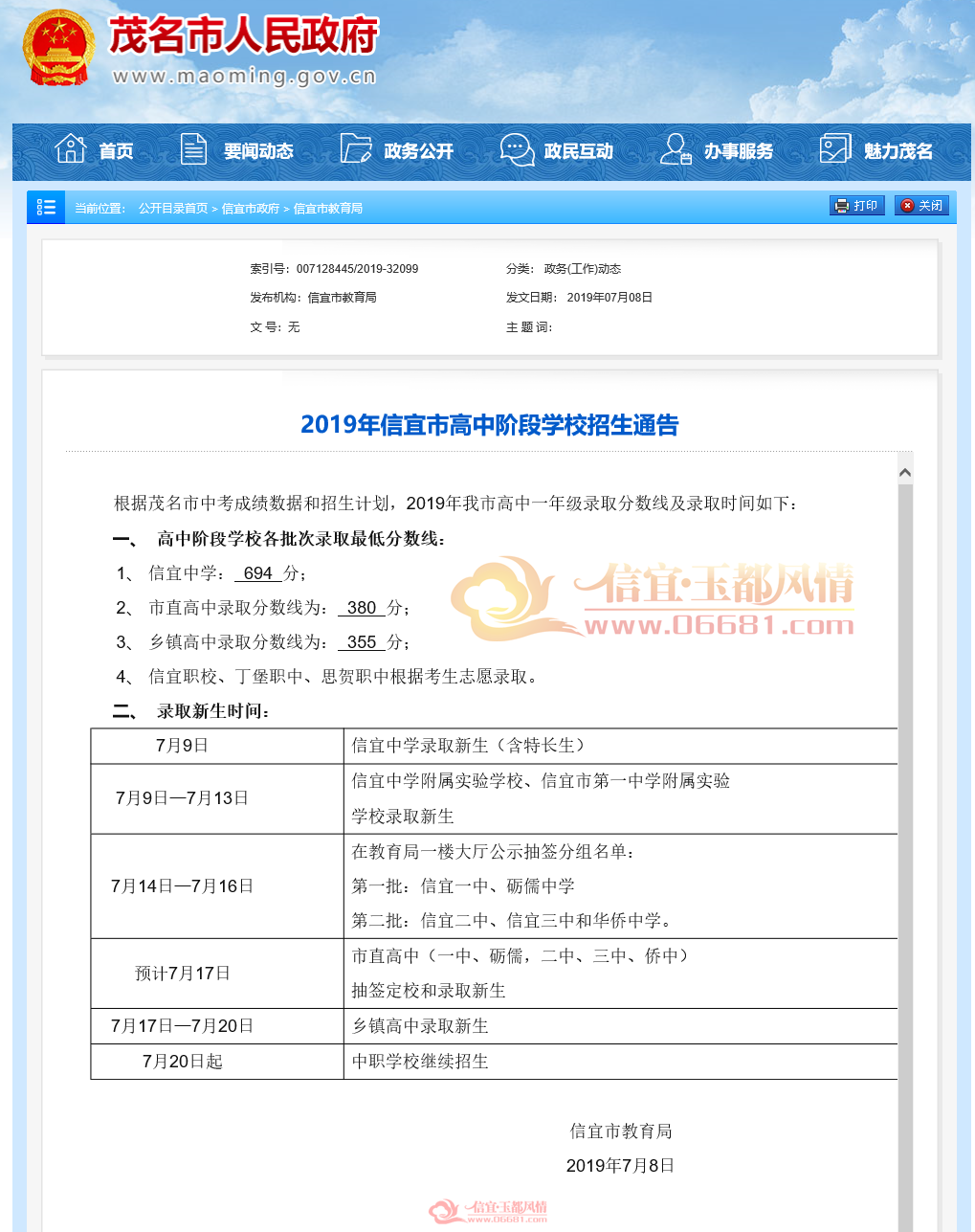Click the article vertical scrollbar track
Viewport: 975px width, 1232px height.
point(905,858)
